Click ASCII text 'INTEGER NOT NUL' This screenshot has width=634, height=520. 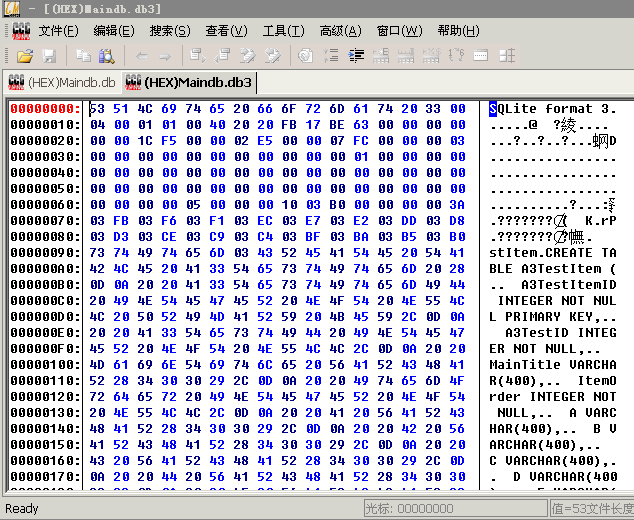pos(557,301)
